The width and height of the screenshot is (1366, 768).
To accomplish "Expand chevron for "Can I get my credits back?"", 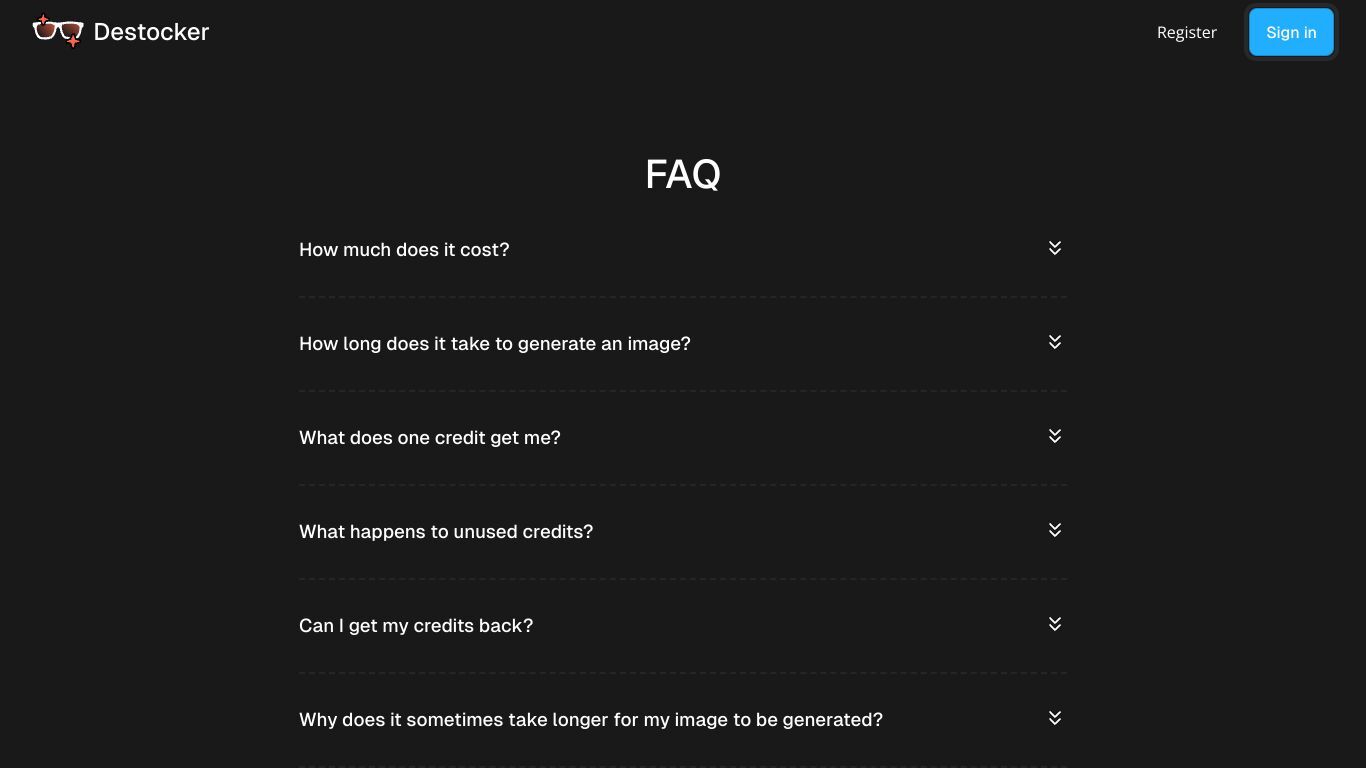I will pyautogui.click(x=1054, y=624).
